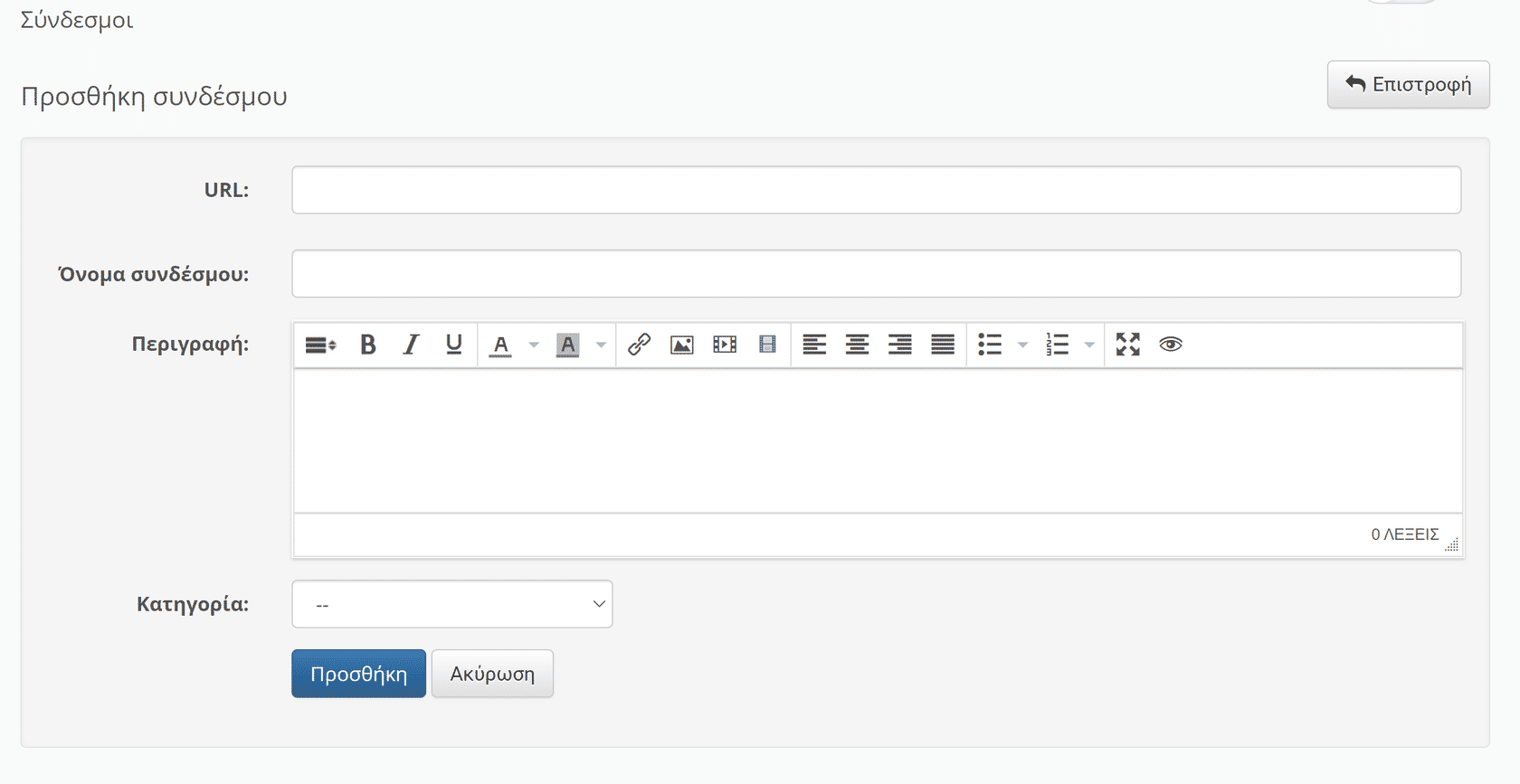The image size is (1520, 784).
Task: Expand the numbered list style options
Action: 1089,345
